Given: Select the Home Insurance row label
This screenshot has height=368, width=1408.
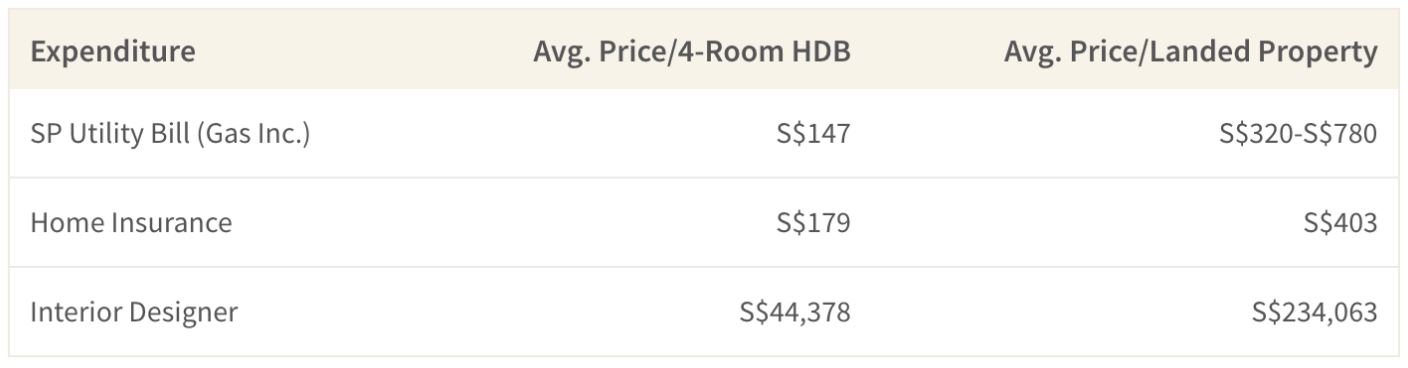Looking at the screenshot, I should tap(131, 222).
